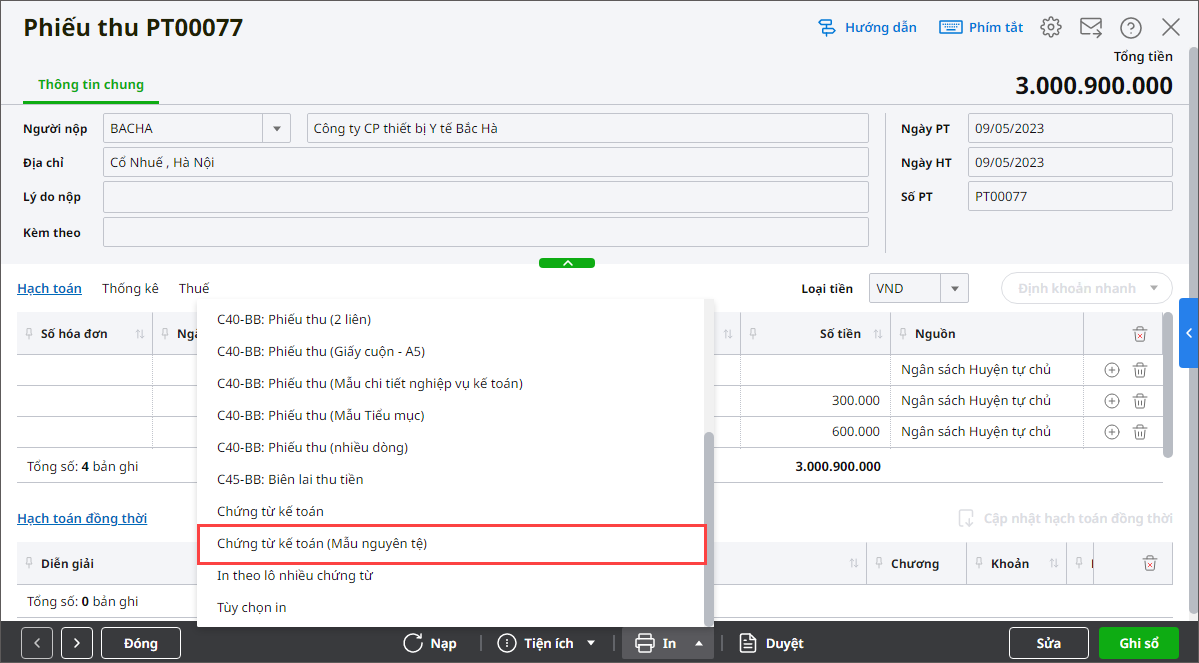The image size is (1199, 663).
Task: Click the delete-all icon in Nguồn table header
Action: pos(1139,334)
